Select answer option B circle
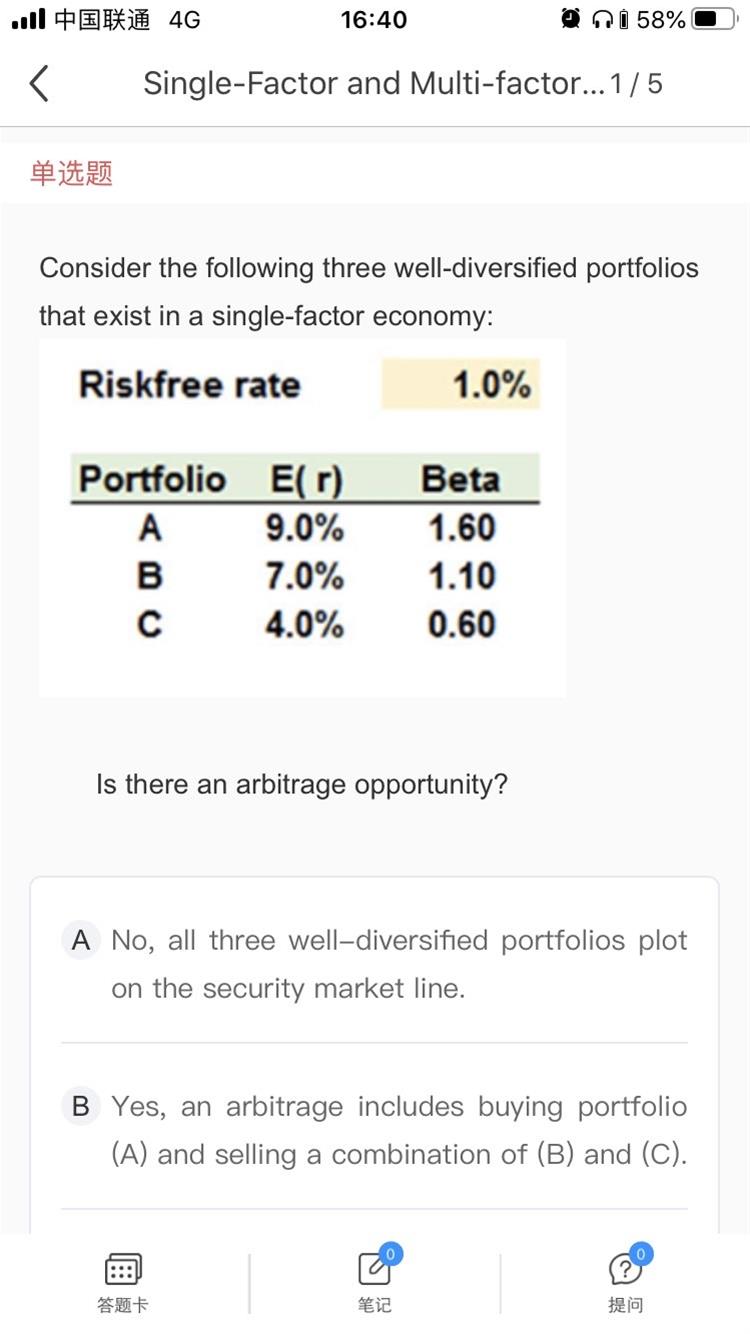Image resolution: width=750 pixels, height=1334 pixels. click(x=81, y=1106)
